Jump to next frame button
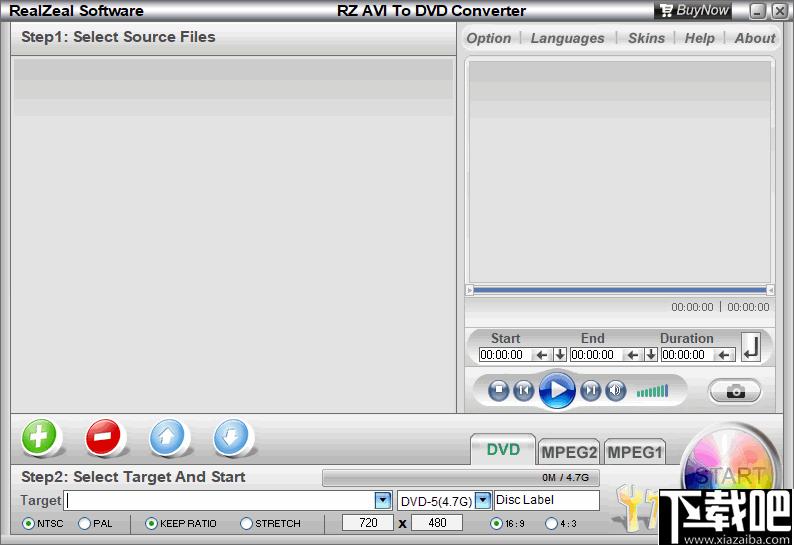 590,391
